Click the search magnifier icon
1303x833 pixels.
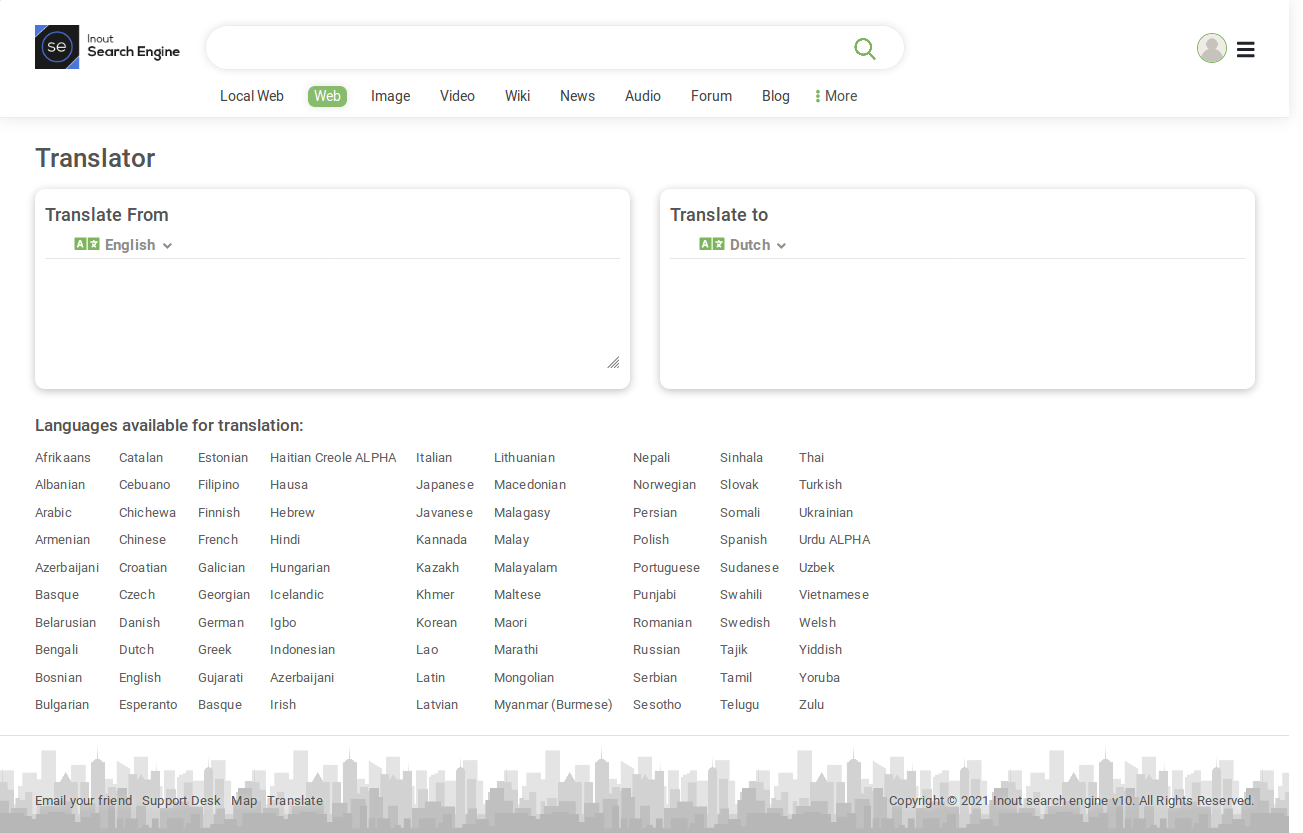point(864,47)
